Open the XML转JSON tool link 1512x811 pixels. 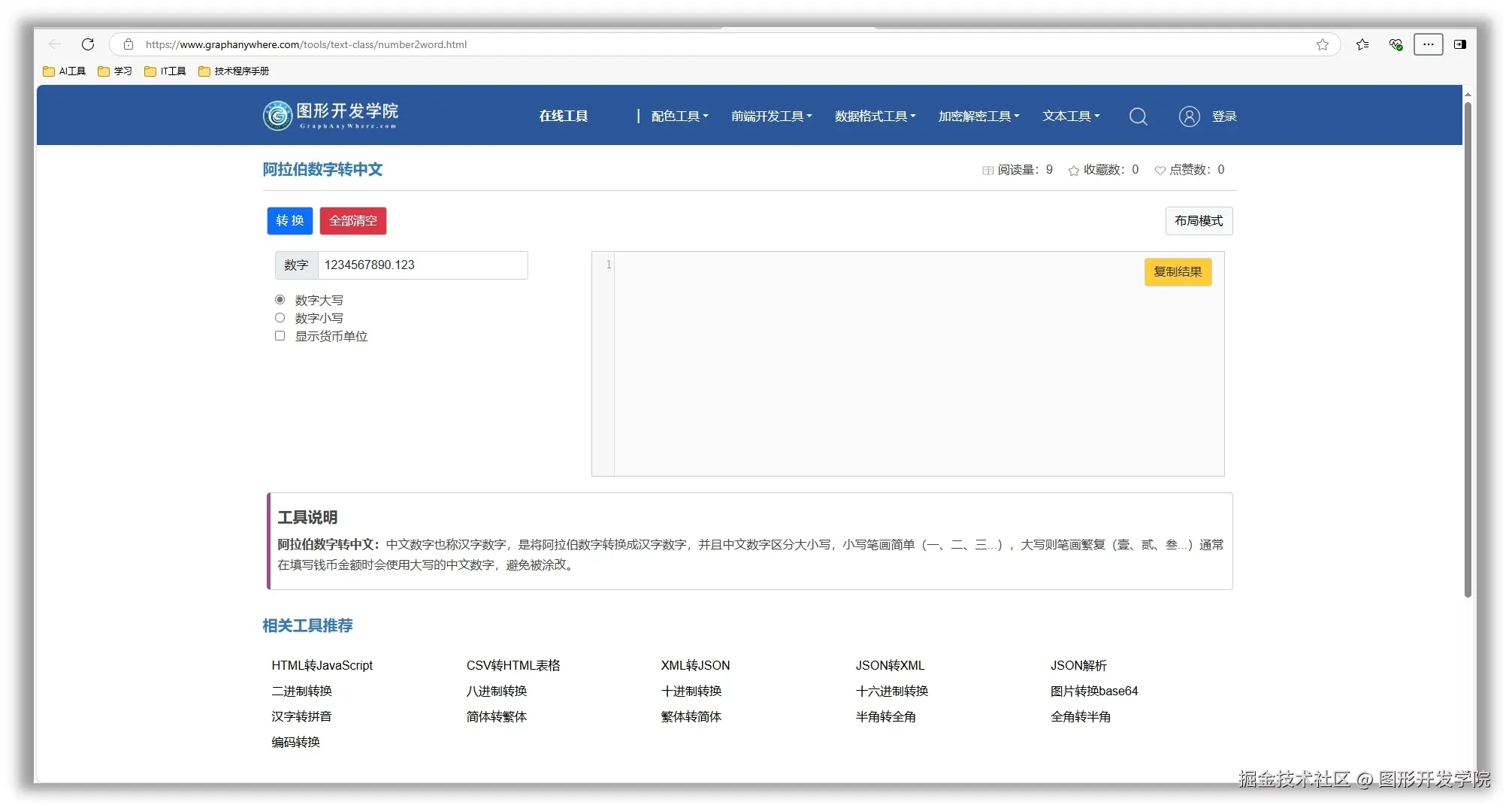695,666
